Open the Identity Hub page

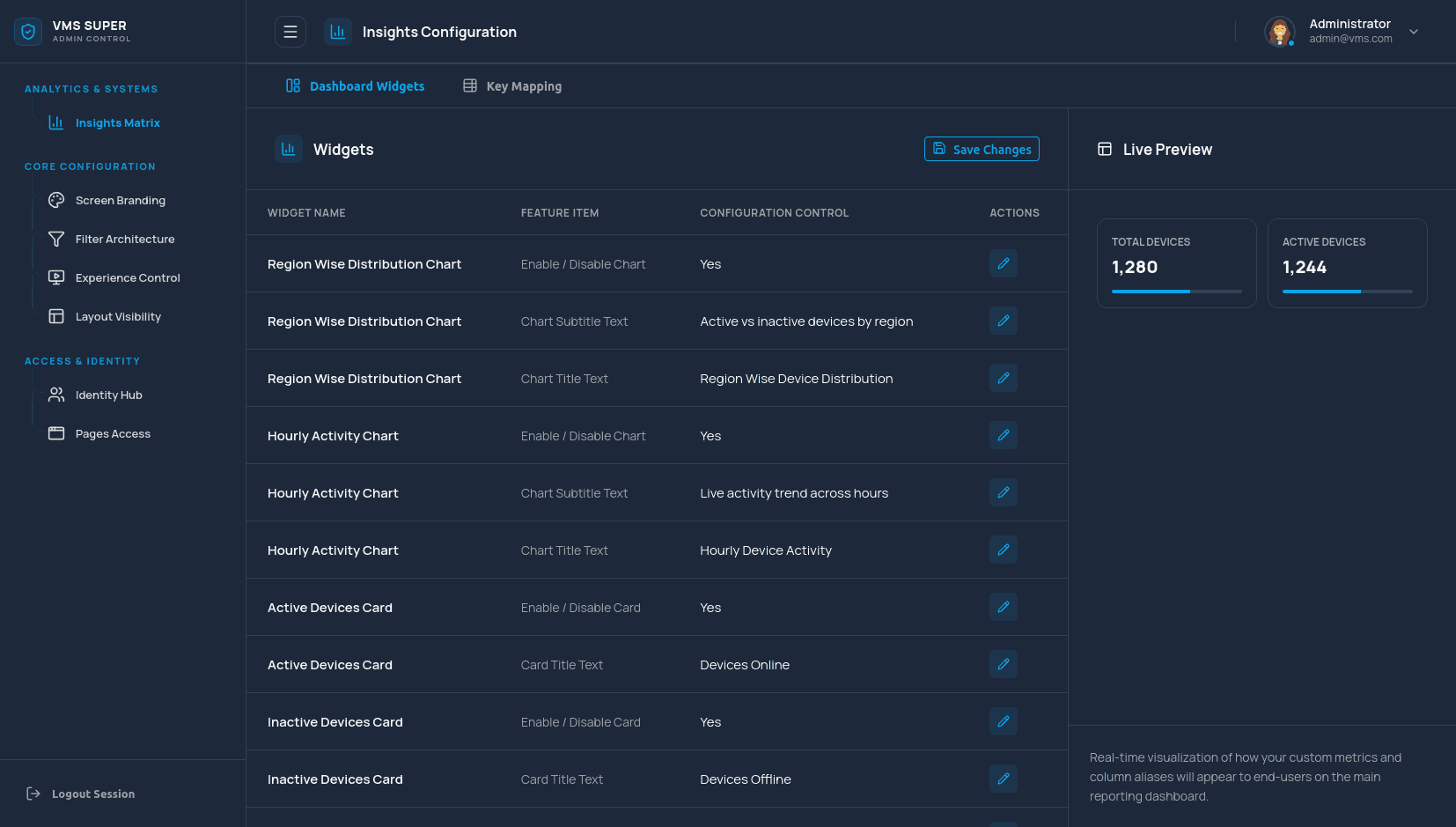click(x=108, y=395)
